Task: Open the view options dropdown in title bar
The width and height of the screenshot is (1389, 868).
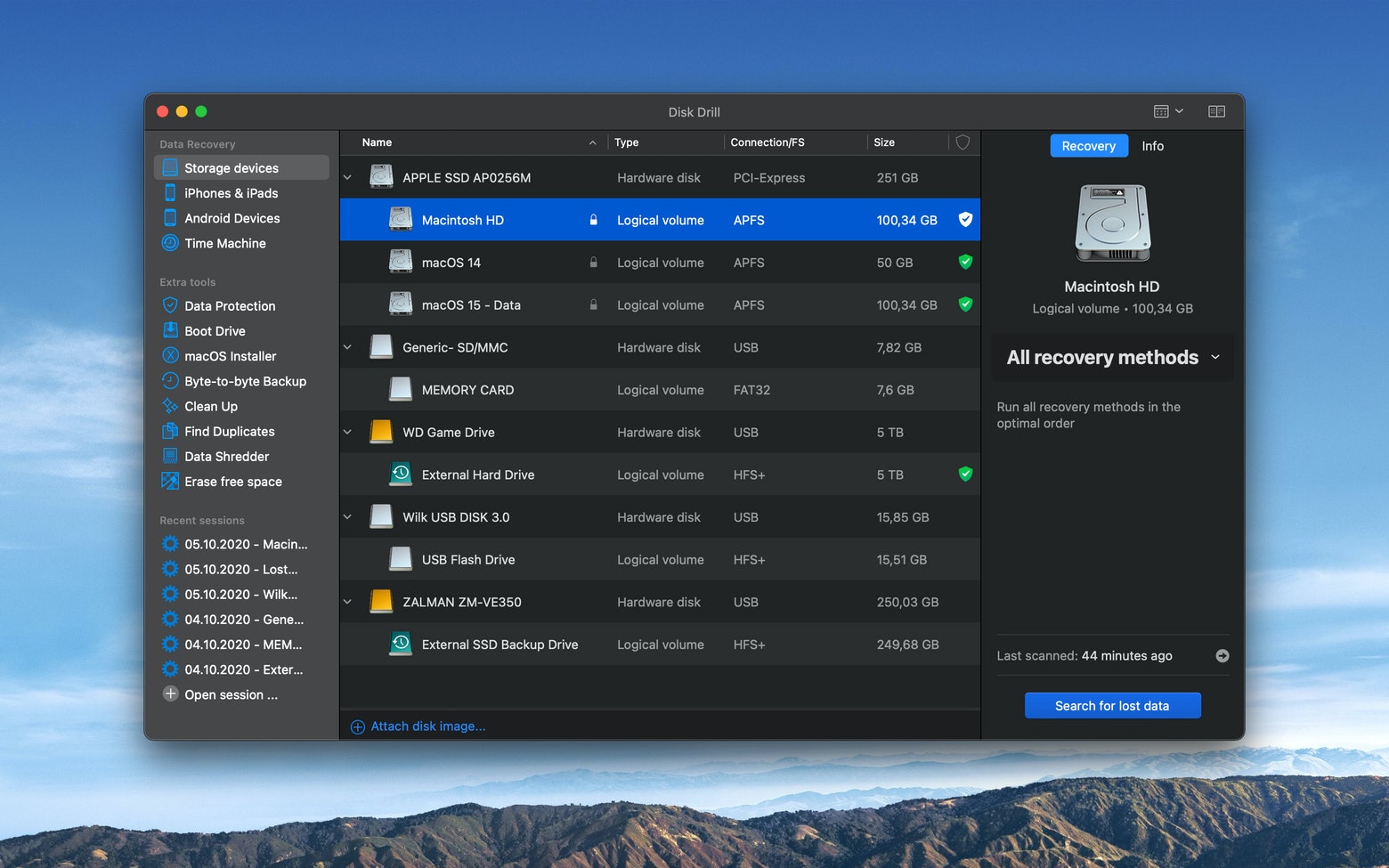Action: coord(1168,111)
